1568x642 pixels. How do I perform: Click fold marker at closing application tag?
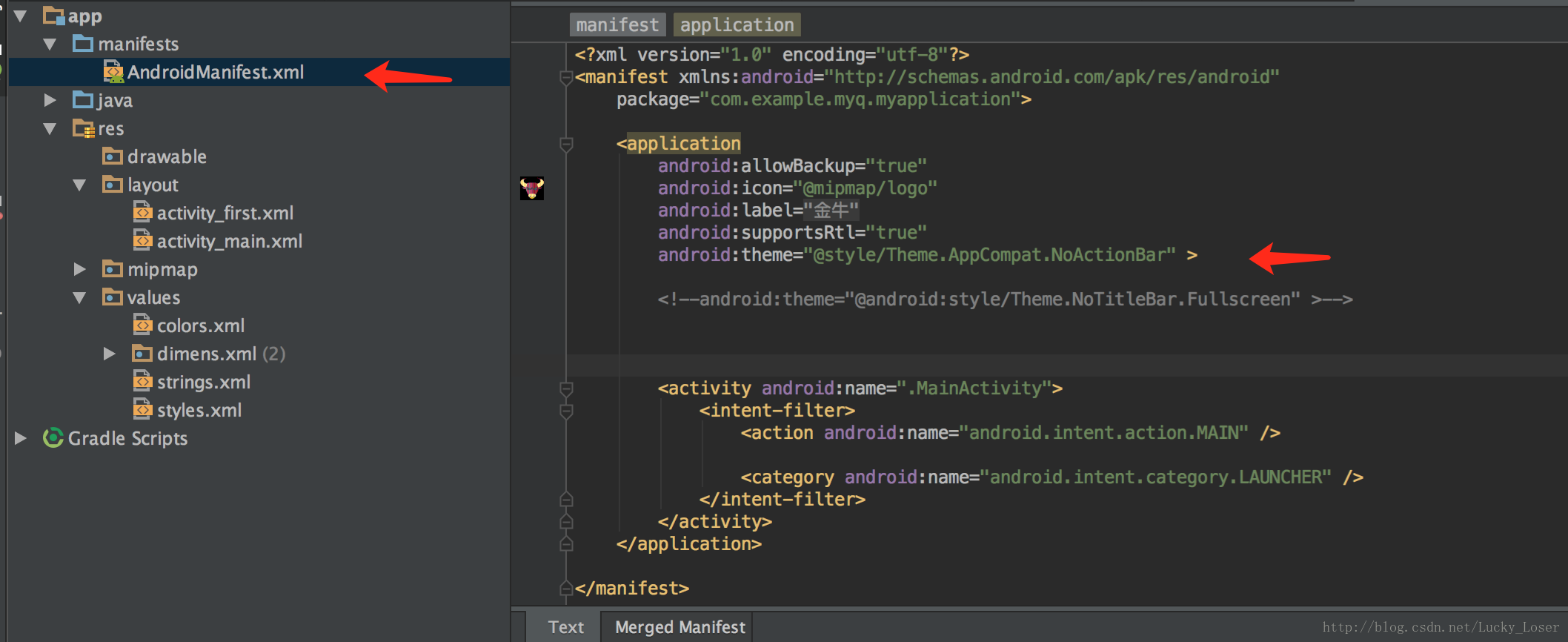(x=566, y=543)
